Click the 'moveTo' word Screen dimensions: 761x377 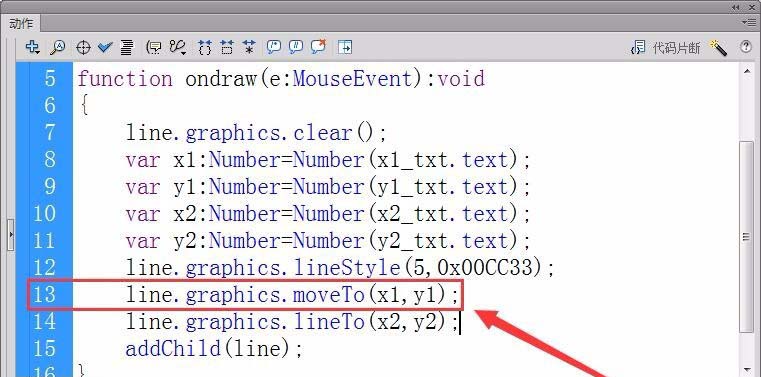coord(329,295)
